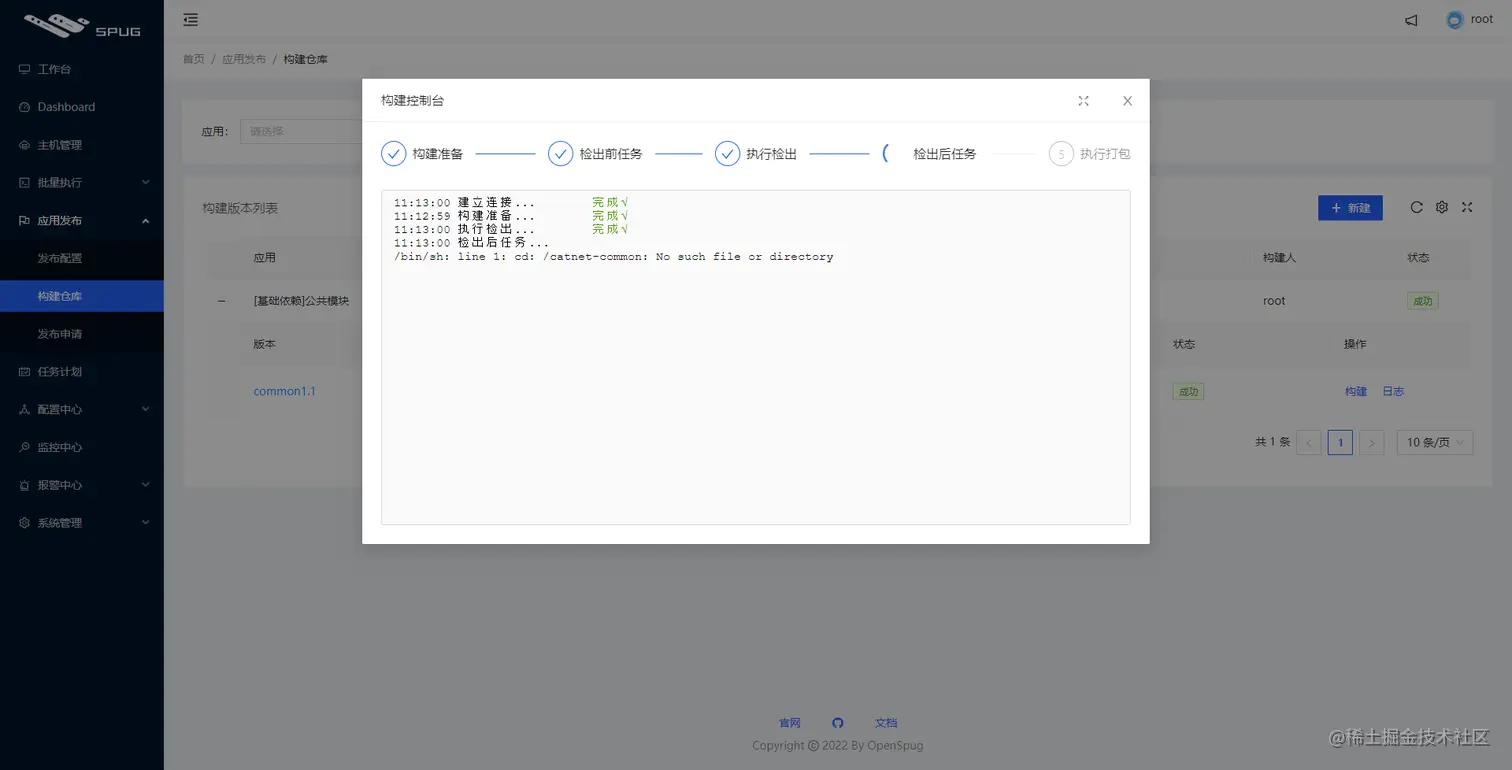The width and height of the screenshot is (1512, 770).
Task: Click the root username in the header
Action: pyautogui.click(x=1482, y=19)
